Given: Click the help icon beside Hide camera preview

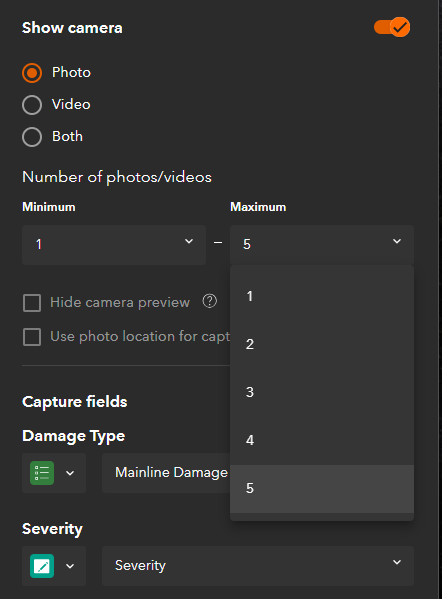Looking at the screenshot, I should pos(209,301).
